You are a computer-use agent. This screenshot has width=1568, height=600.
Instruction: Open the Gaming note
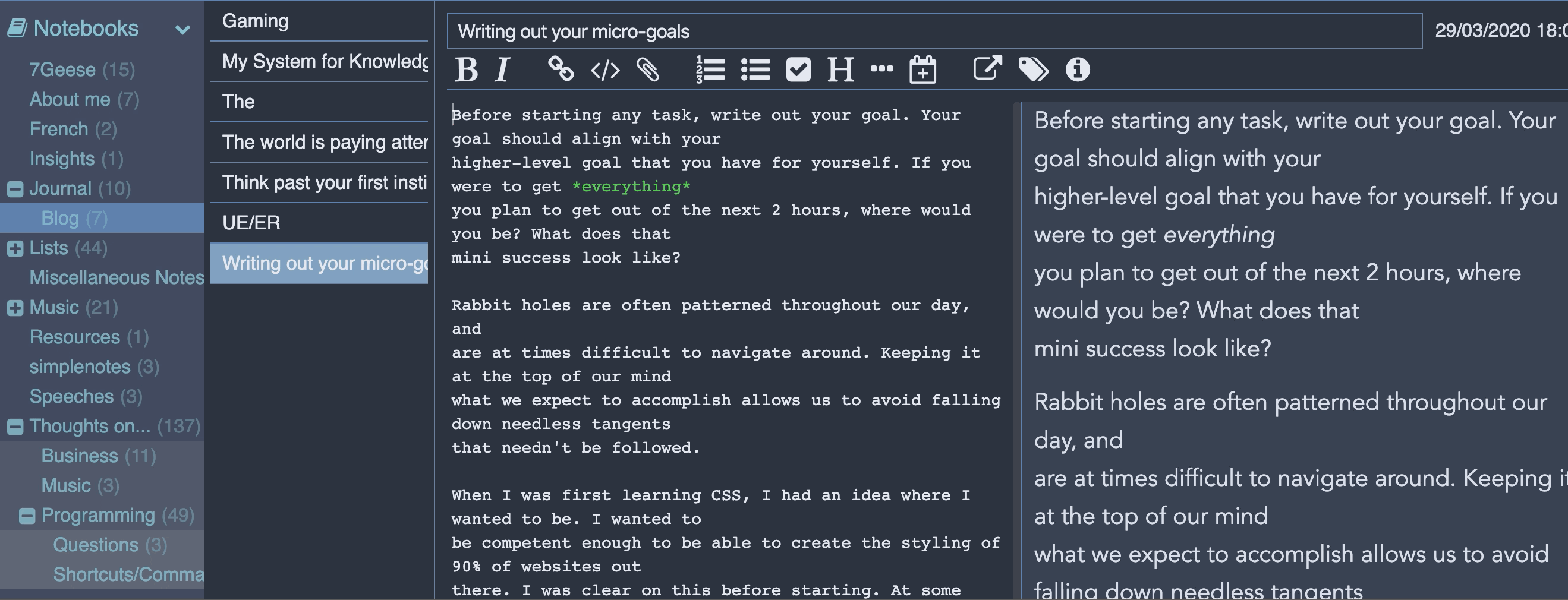[319, 21]
